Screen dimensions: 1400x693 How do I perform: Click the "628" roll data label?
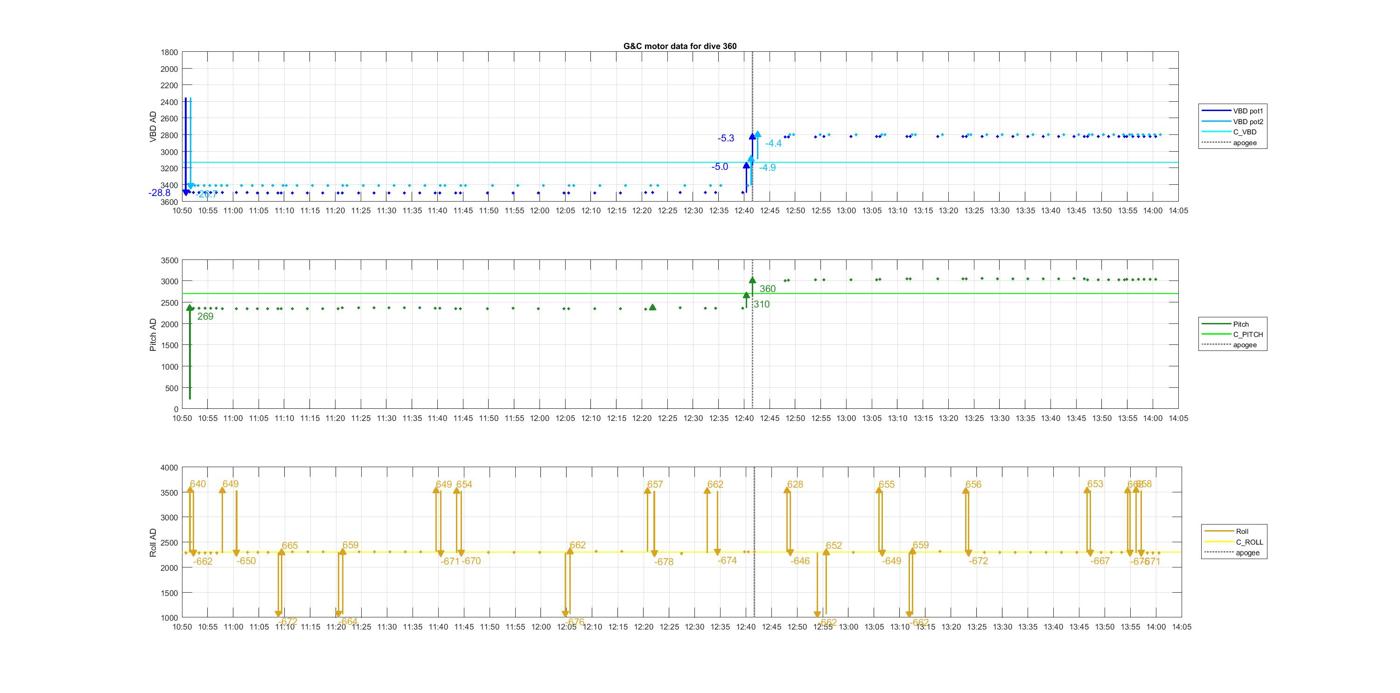[795, 484]
